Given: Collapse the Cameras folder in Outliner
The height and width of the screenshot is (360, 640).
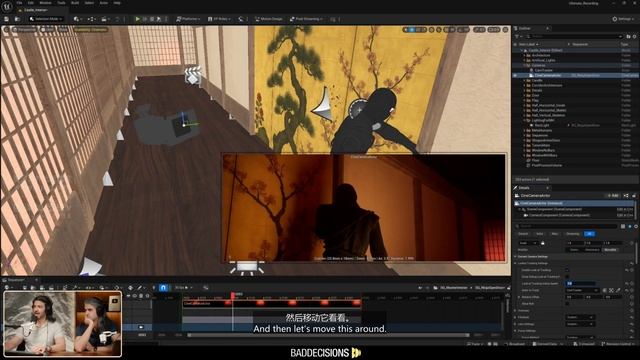Looking at the screenshot, I should 524,65.
